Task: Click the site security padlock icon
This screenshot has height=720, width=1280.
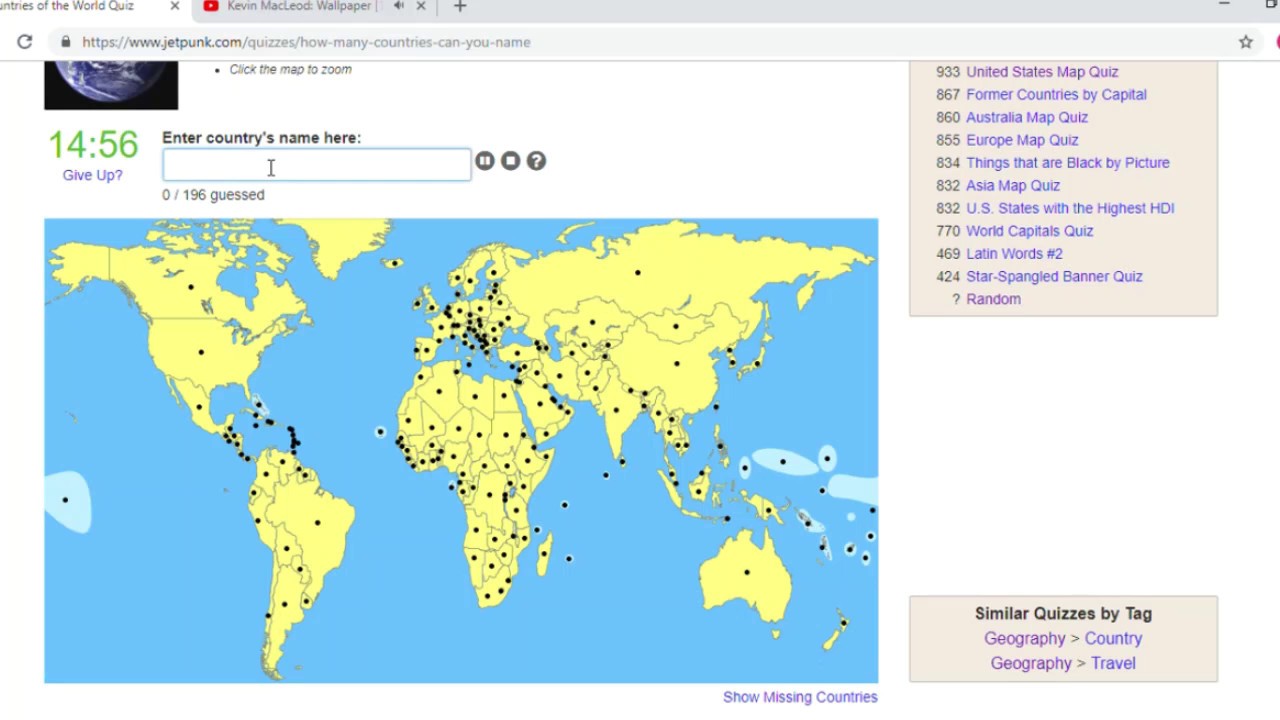Action: click(66, 42)
